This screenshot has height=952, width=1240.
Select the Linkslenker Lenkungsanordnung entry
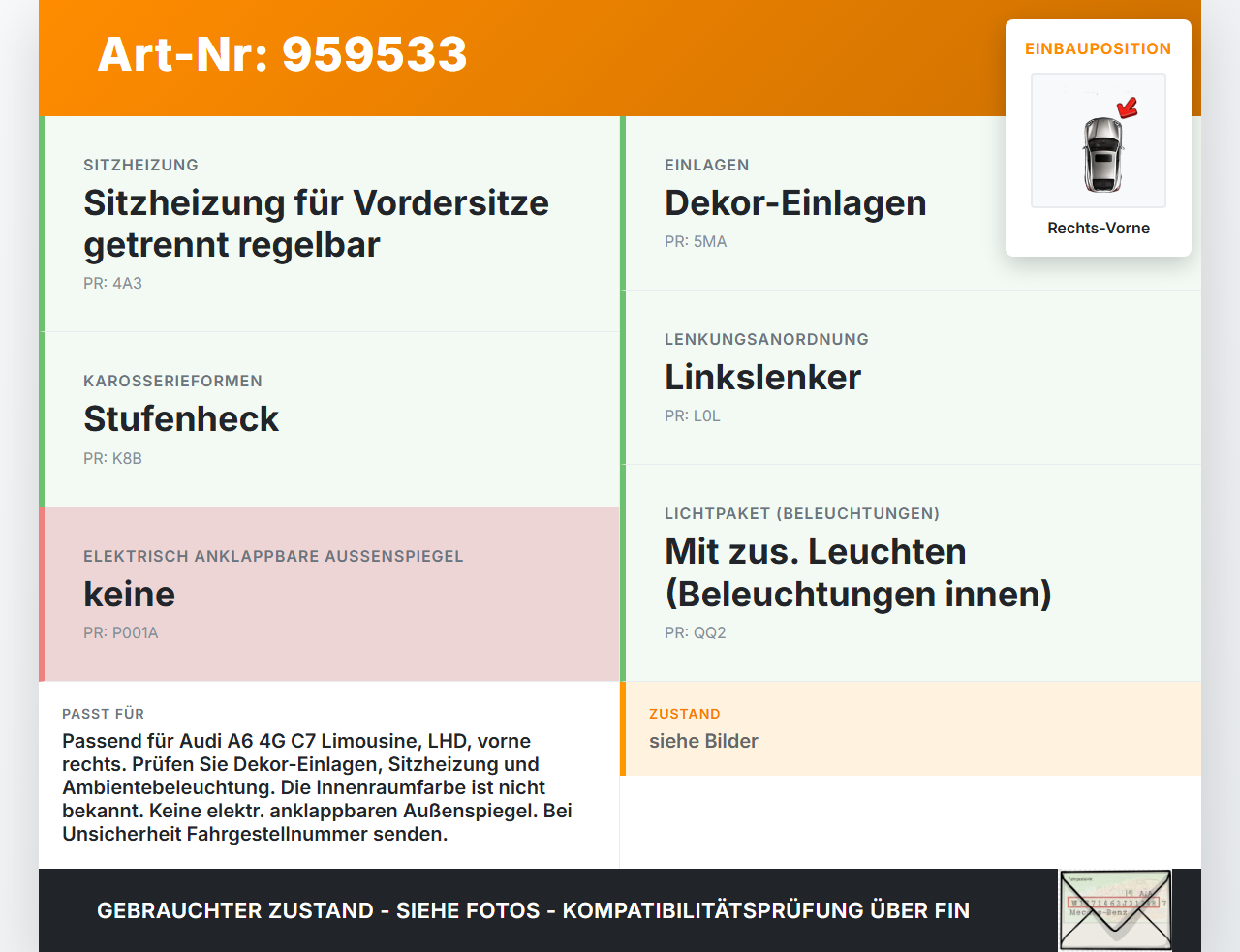(x=761, y=378)
